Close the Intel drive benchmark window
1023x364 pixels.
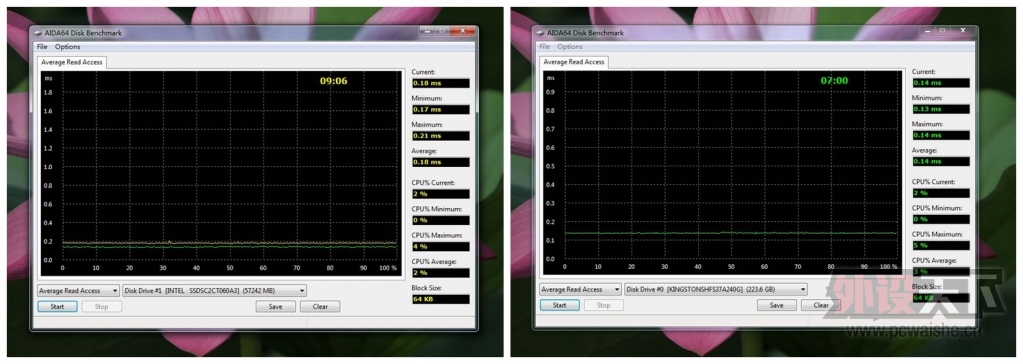pos(463,31)
